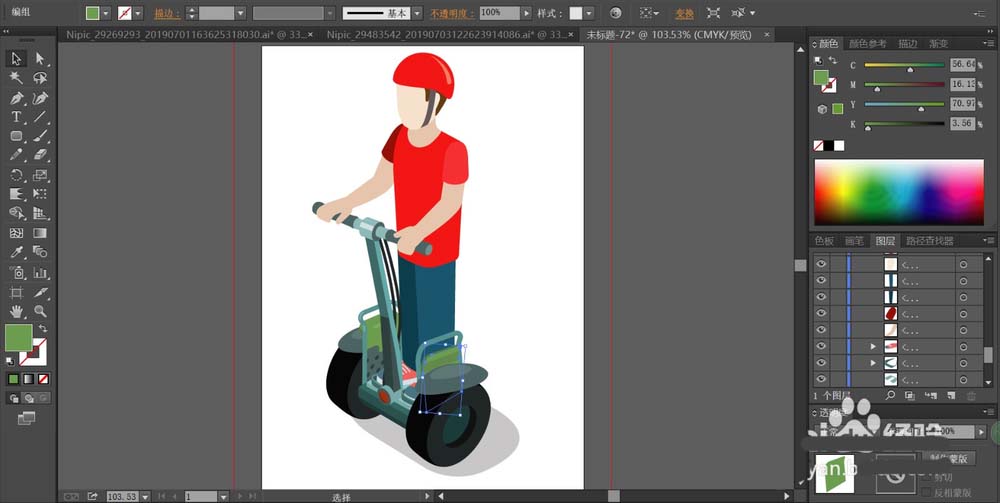Expand the first arrowed sublayer group
This screenshot has width=1000, height=503.
tap(873, 346)
